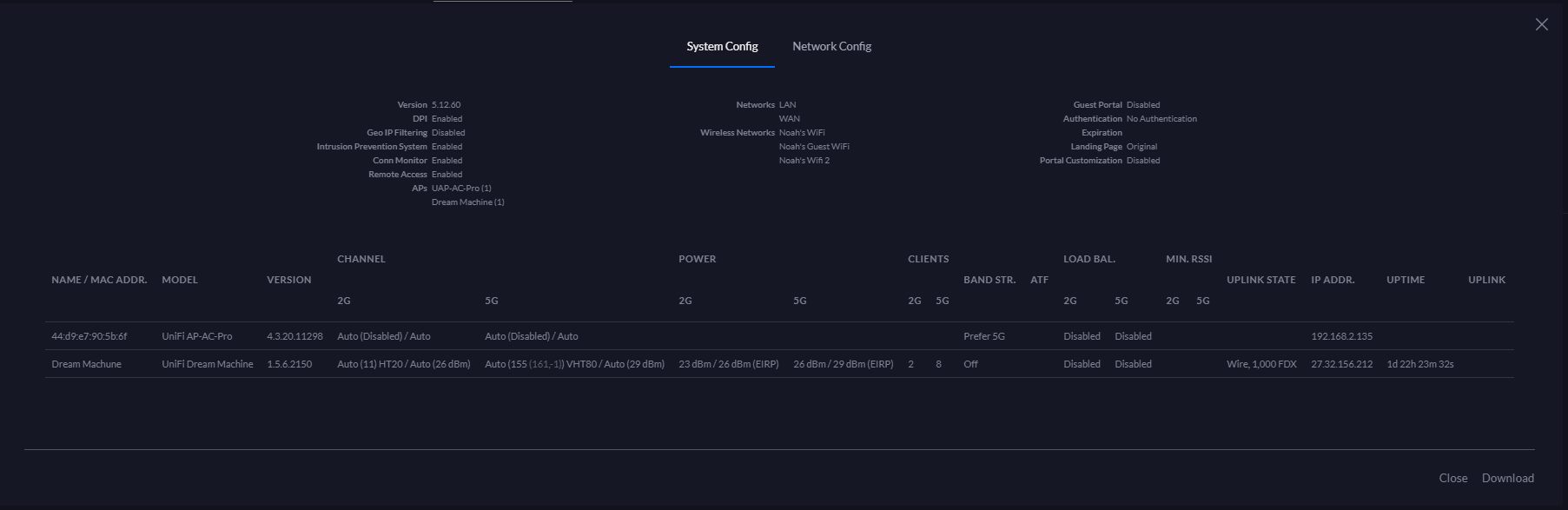Click the ATF column header
The image size is (1568, 510).
1039,280
